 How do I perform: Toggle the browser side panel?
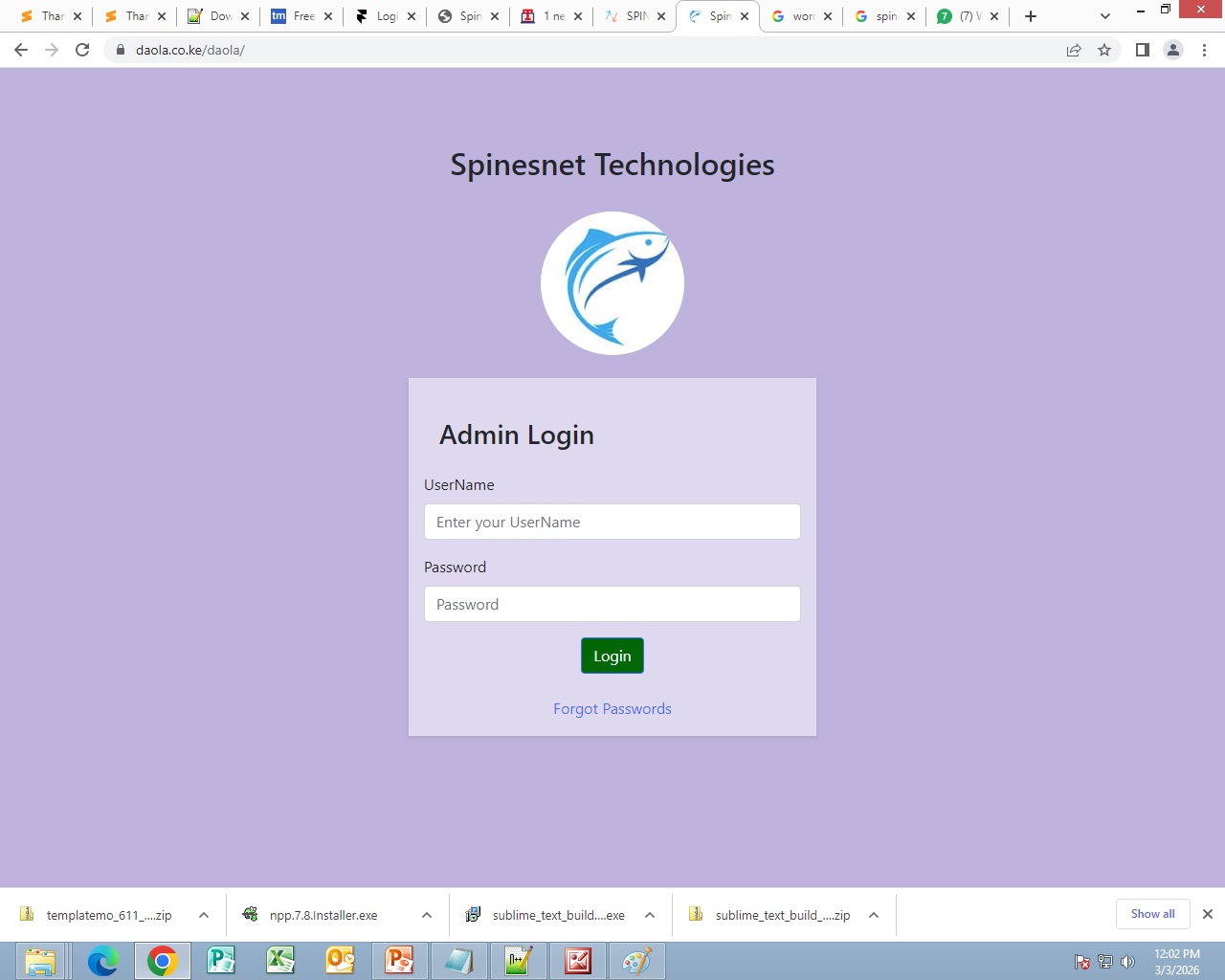(x=1142, y=50)
